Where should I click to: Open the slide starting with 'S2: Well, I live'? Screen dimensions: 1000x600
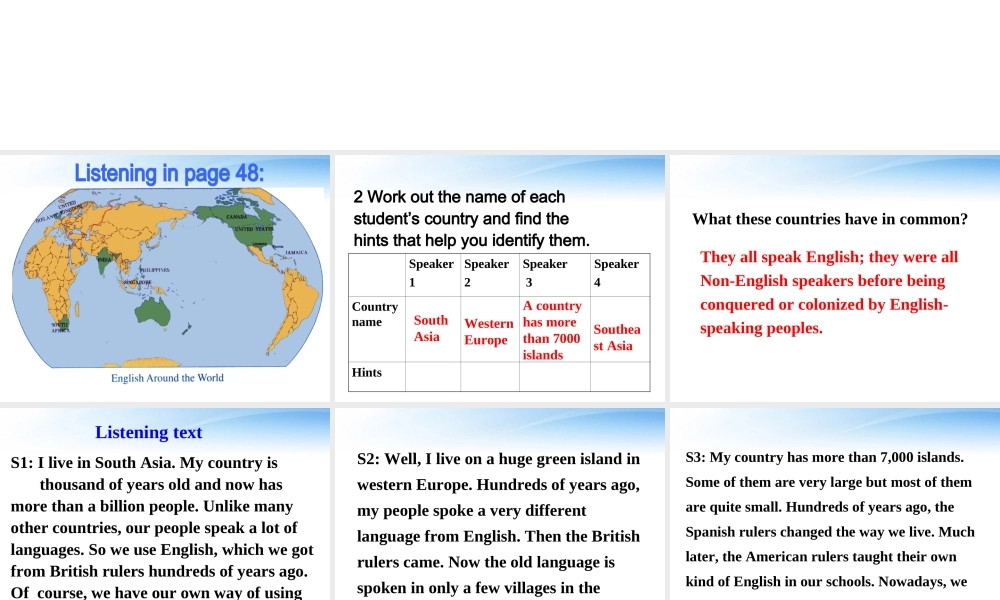tap(499, 504)
